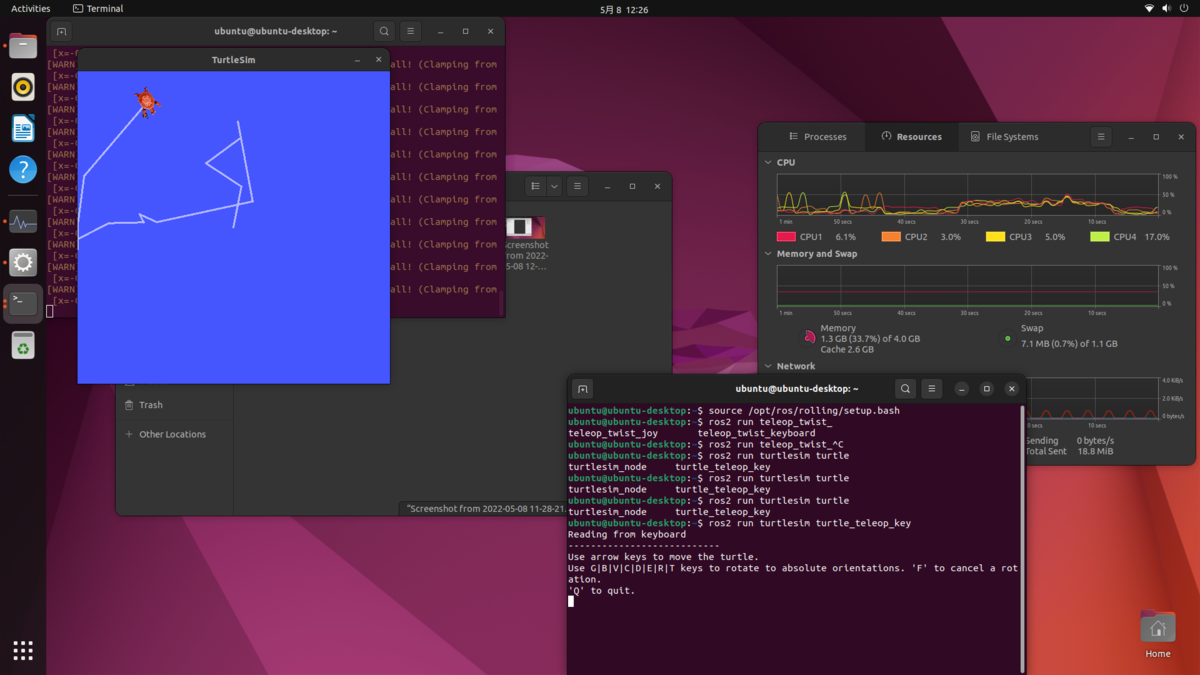
Task: Open System Monitor from the dock
Action: pyautogui.click(x=23, y=222)
